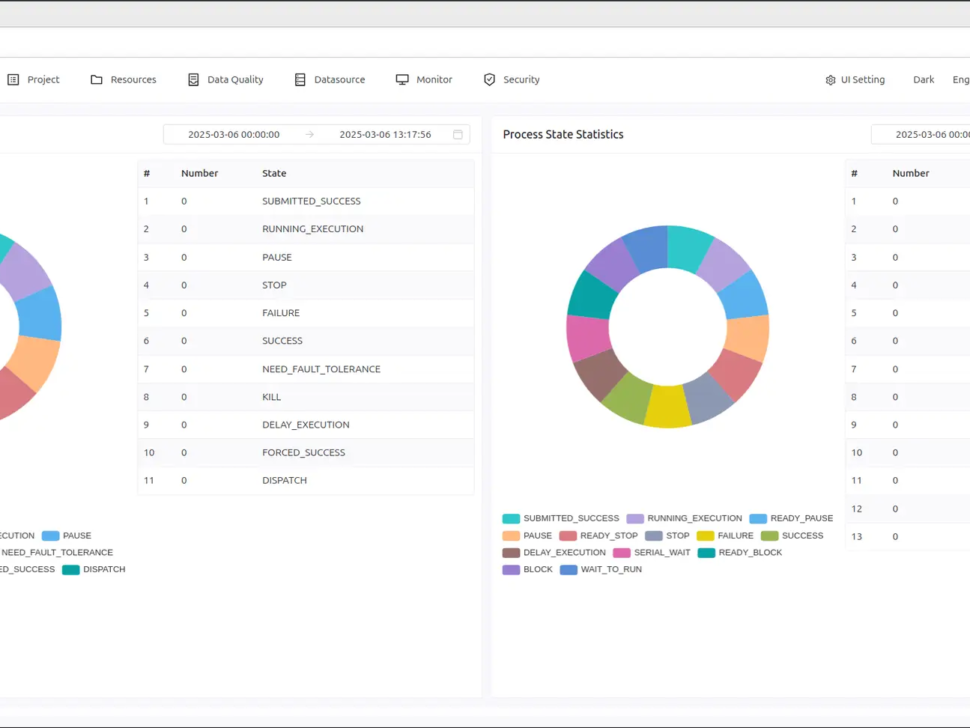Open end date picker showing 13:17:56
The height and width of the screenshot is (728, 970).
pyautogui.click(x=385, y=134)
